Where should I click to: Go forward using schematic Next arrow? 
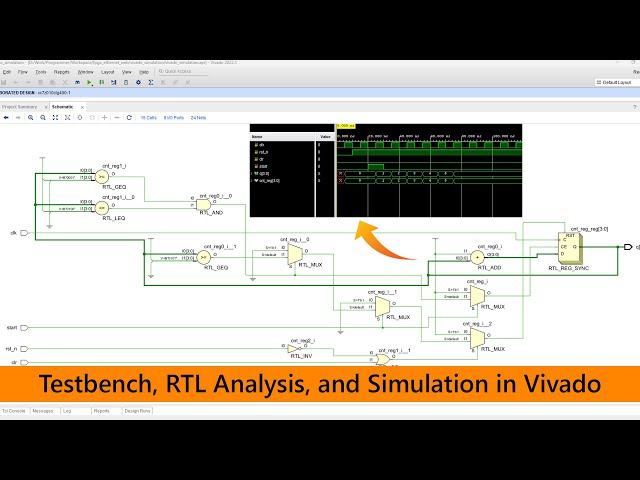pyautogui.click(x=18, y=118)
